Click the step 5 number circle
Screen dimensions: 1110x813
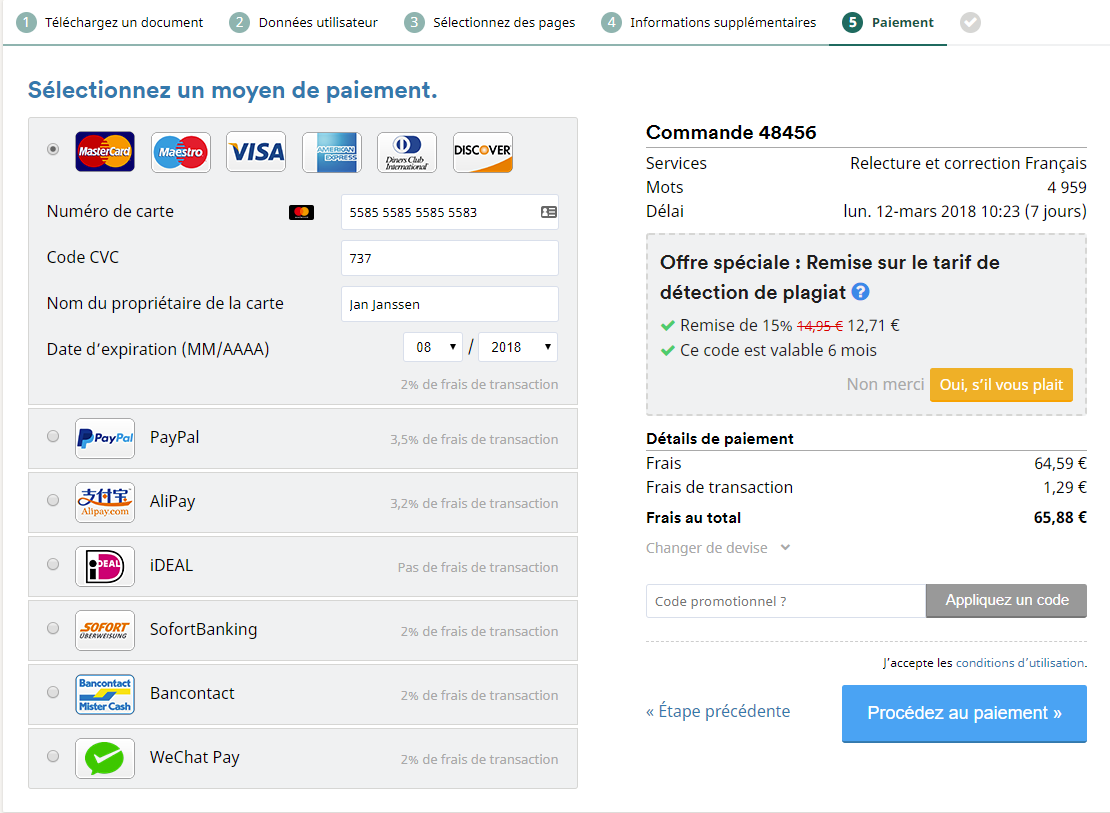[x=852, y=23]
